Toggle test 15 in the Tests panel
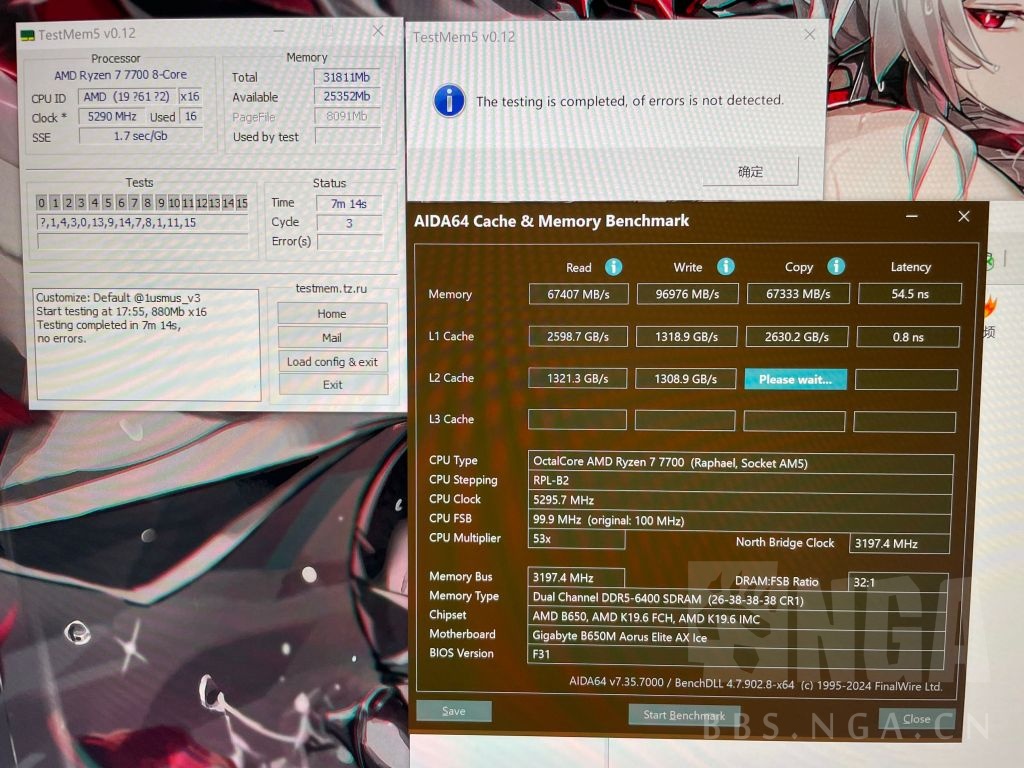 click(x=242, y=203)
